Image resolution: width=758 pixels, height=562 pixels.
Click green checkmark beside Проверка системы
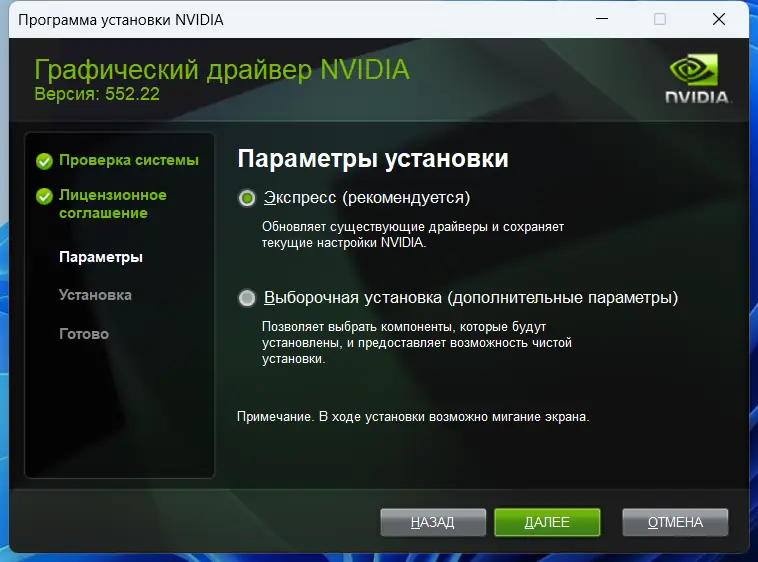point(44,161)
